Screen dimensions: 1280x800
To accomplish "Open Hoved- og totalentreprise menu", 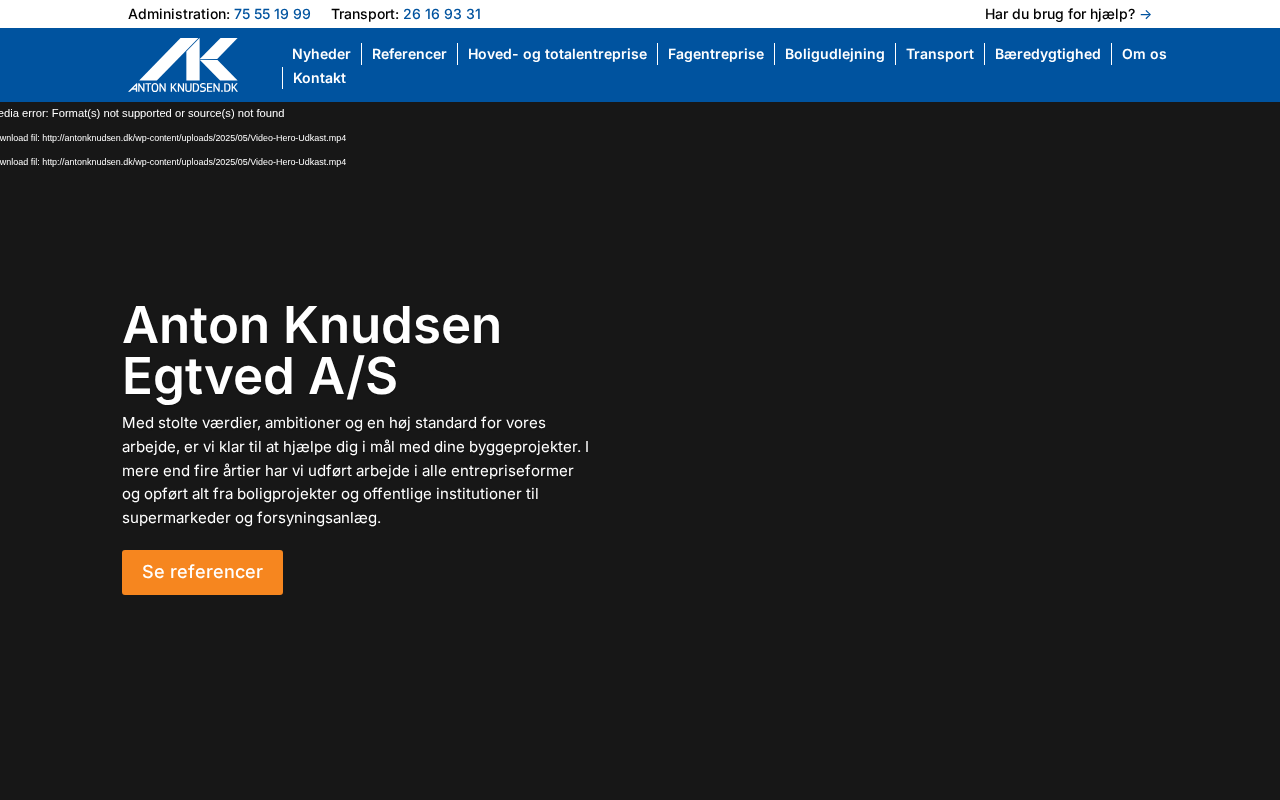I will [557, 54].
